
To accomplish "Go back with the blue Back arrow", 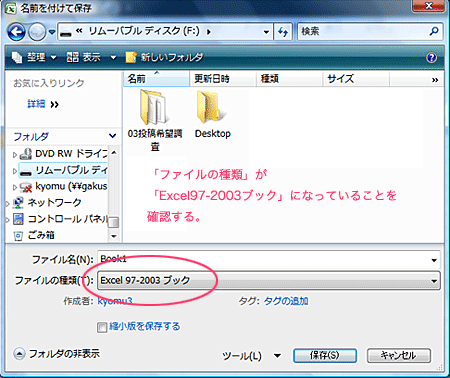I will tap(16, 33).
